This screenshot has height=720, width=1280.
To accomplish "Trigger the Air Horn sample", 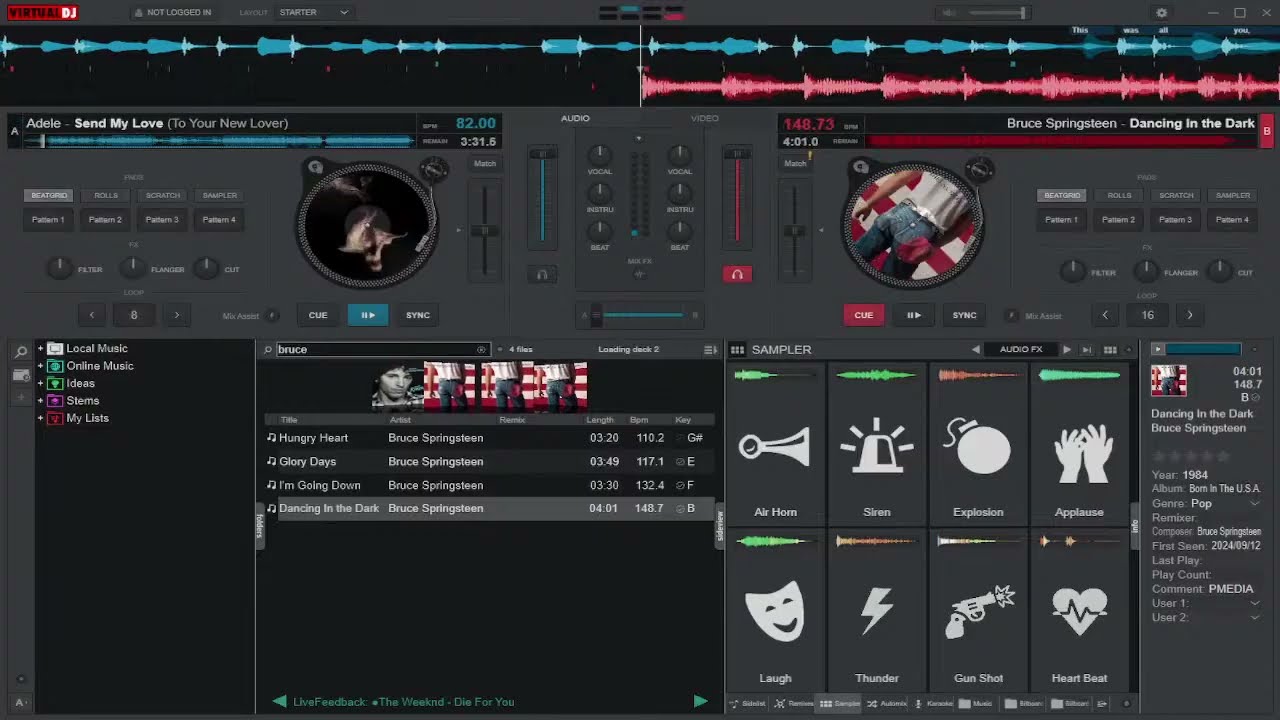I will (x=775, y=445).
